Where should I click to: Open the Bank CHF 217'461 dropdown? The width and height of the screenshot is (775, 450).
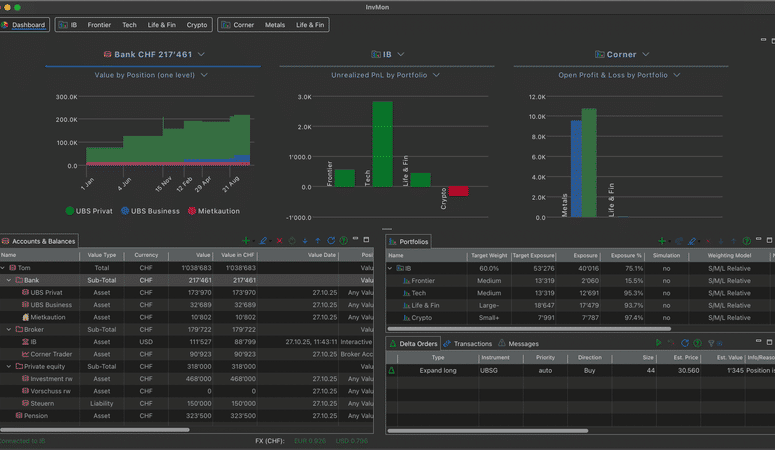(x=153, y=54)
